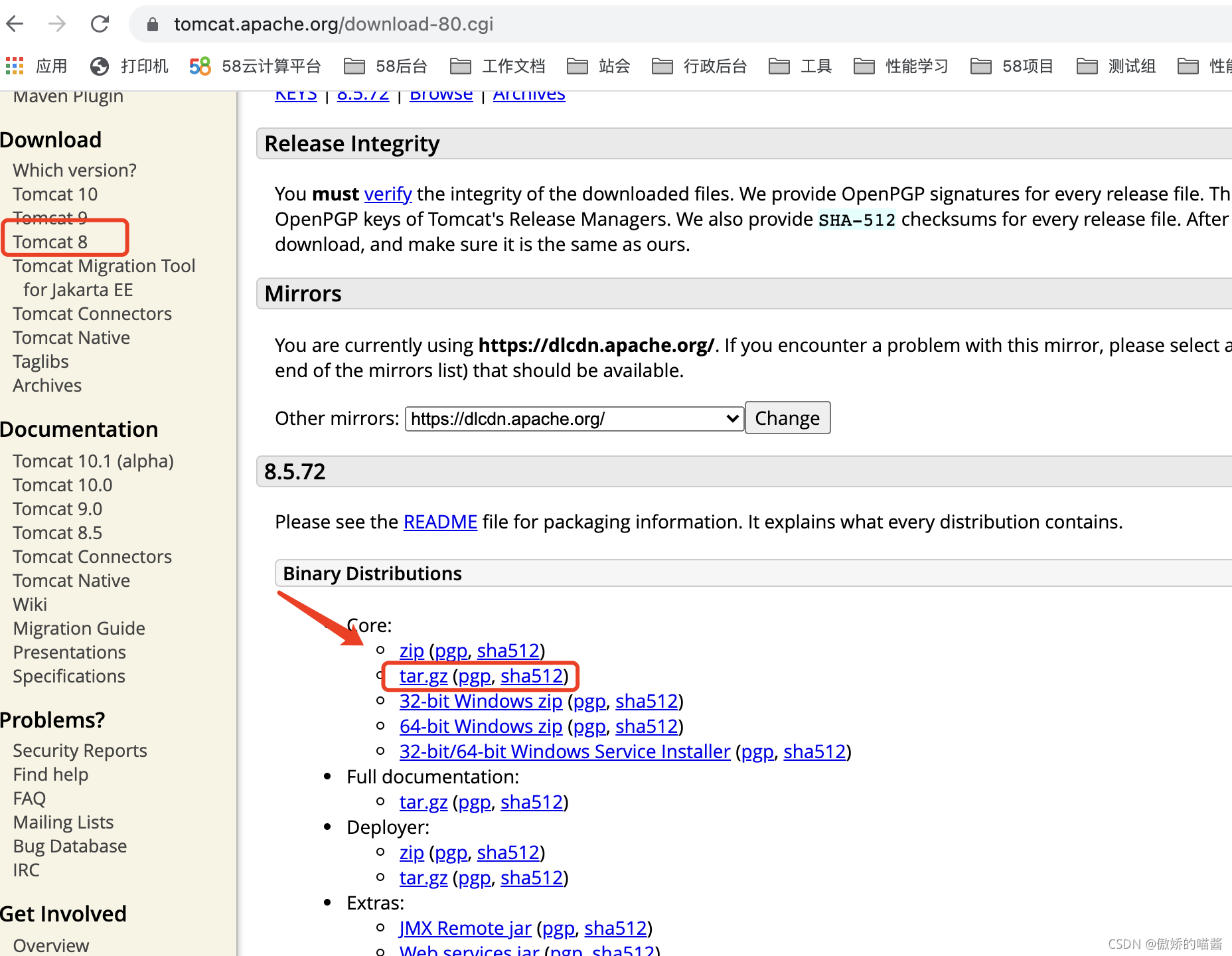Image resolution: width=1232 pixels, height=956 pixels.
Task: Open Tomcat Native under Download
Action: point(71,338)
